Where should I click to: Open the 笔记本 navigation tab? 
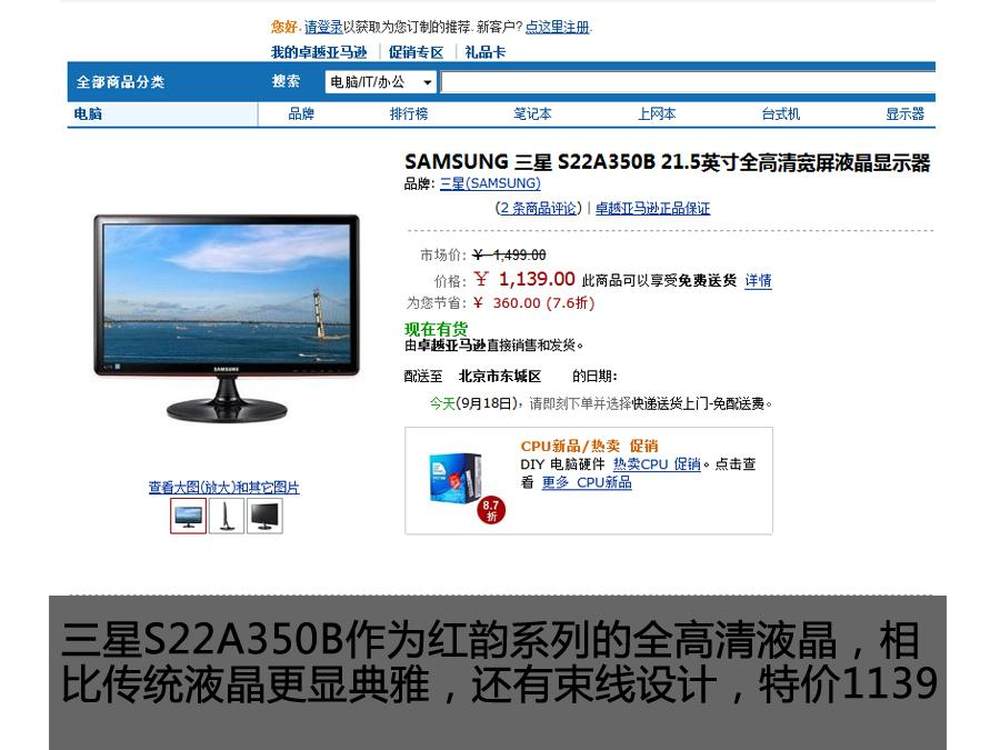pos(533,114)
